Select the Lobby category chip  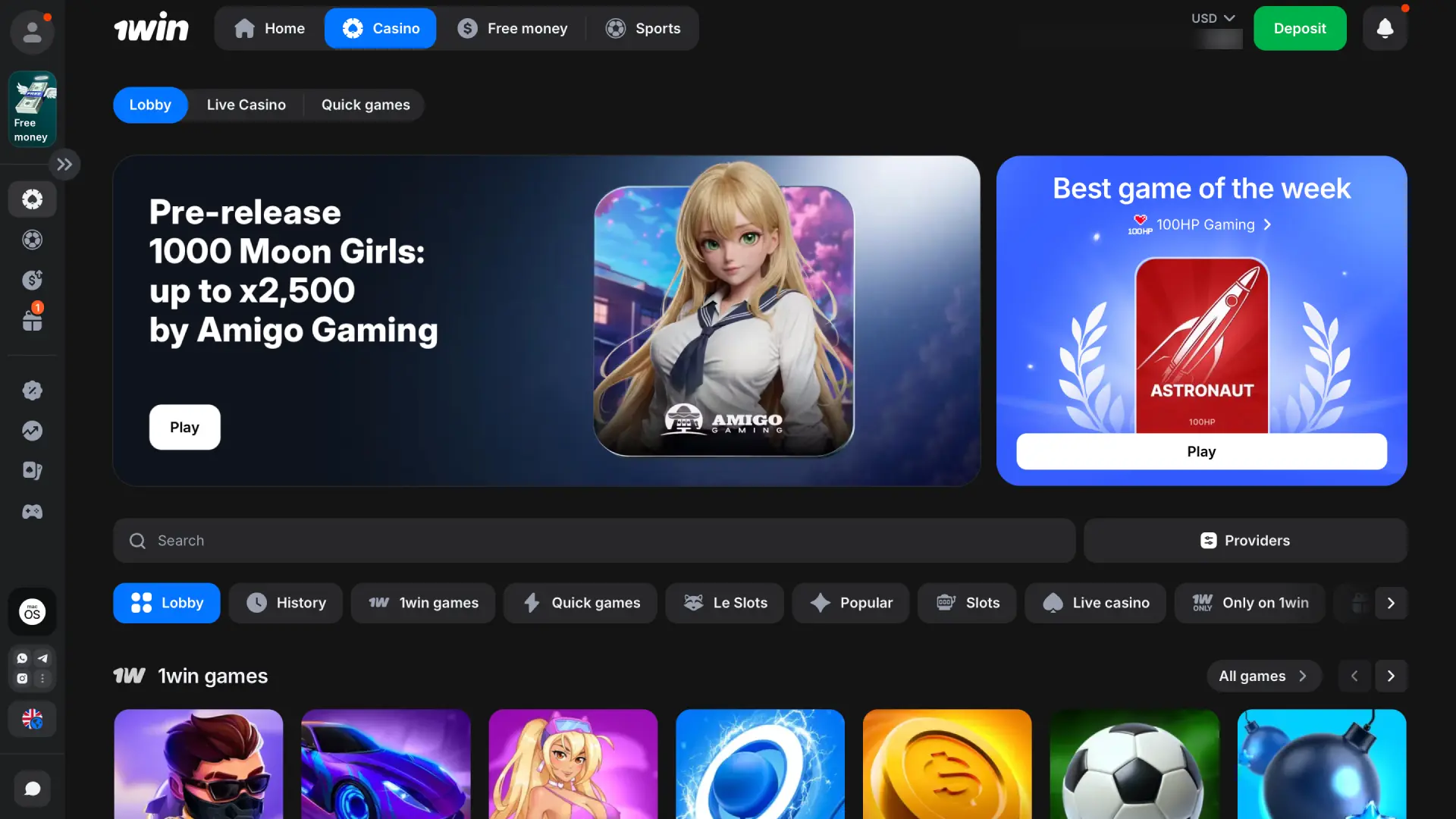click(x=166, y=603)
